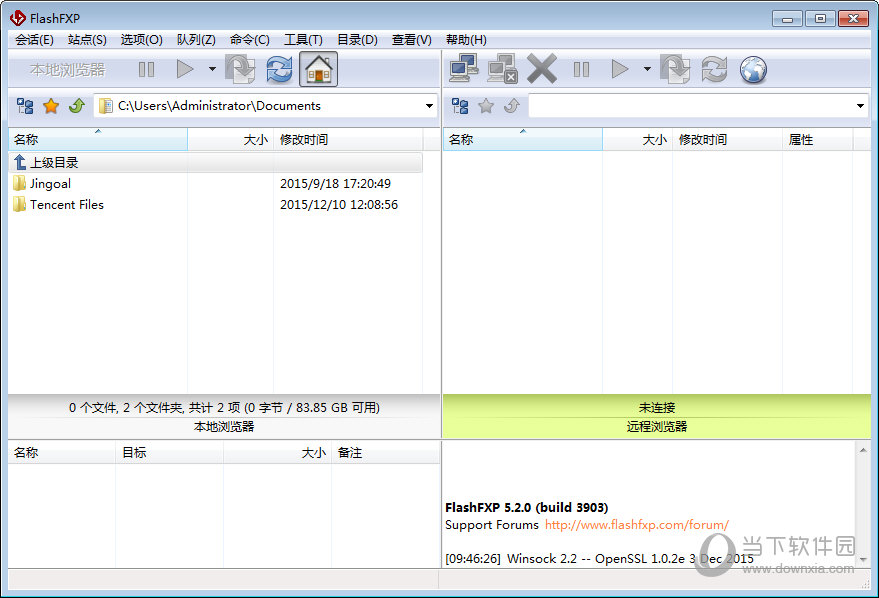The image size is (879, 598).
Task: Open the 工具(T) menu
Action: pos(303,40)
